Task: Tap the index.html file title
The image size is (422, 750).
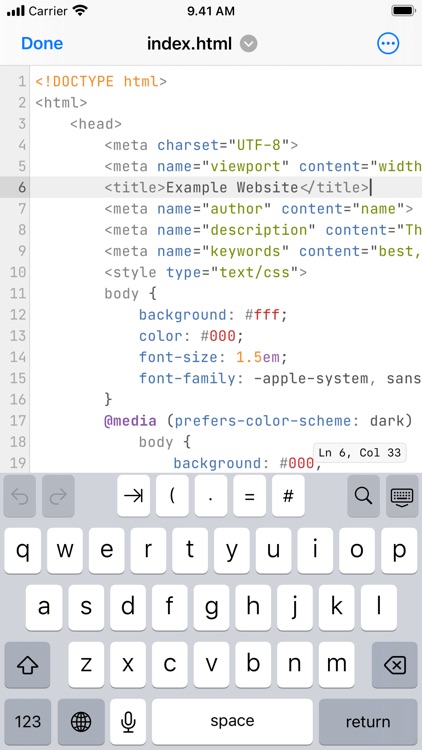Action: [x=189, y=44]
